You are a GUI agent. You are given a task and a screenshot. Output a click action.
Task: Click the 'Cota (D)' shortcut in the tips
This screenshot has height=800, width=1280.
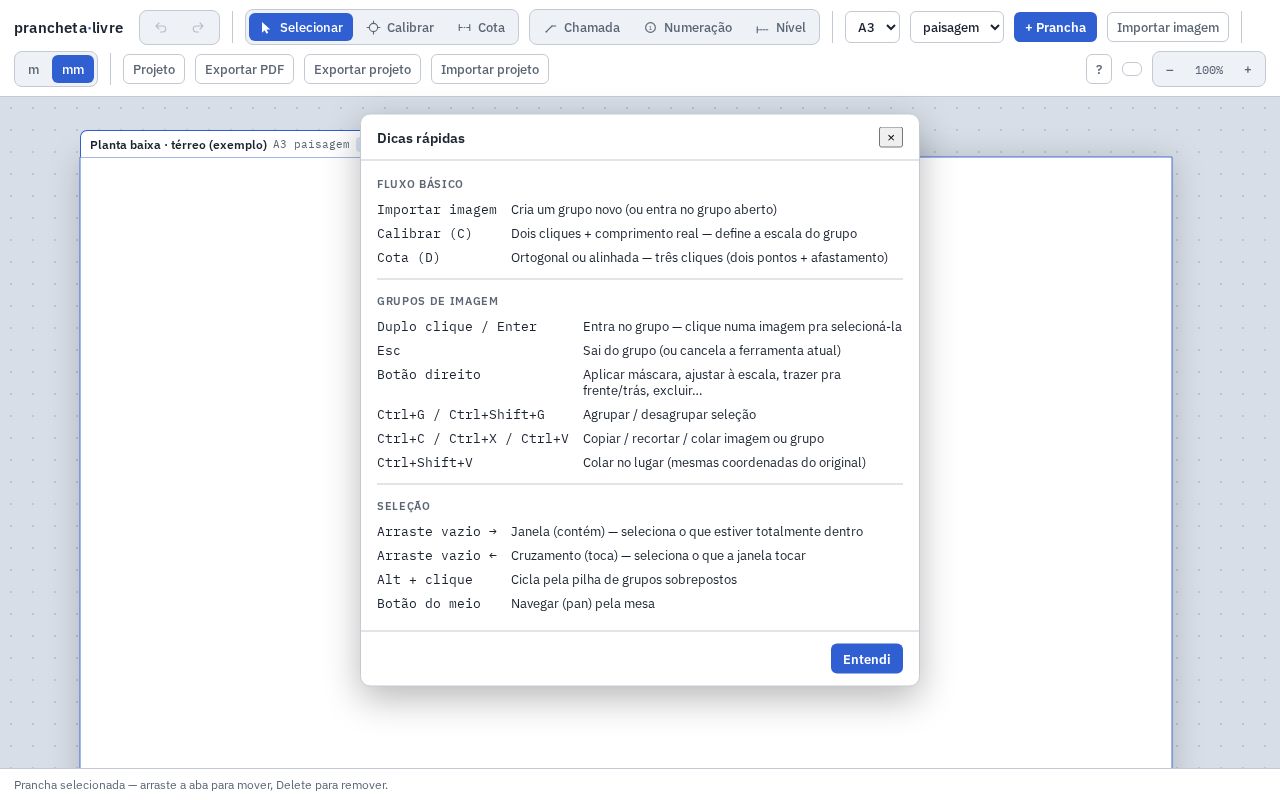pos(408,257)
